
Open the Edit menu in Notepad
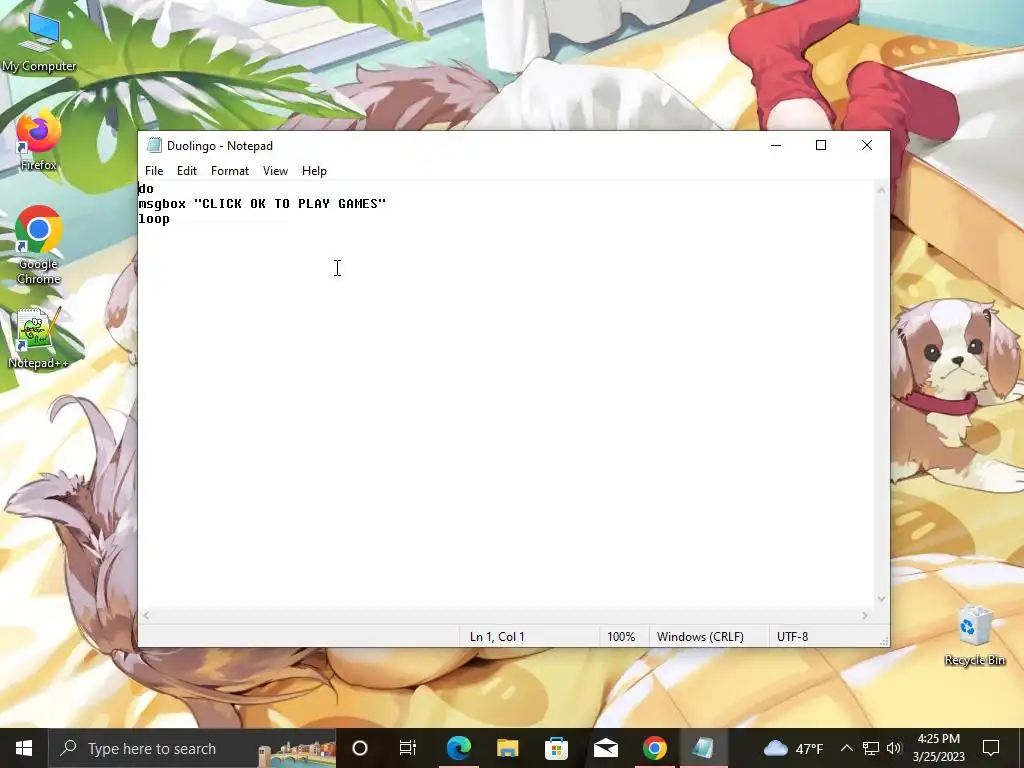[x=187, y=170]
